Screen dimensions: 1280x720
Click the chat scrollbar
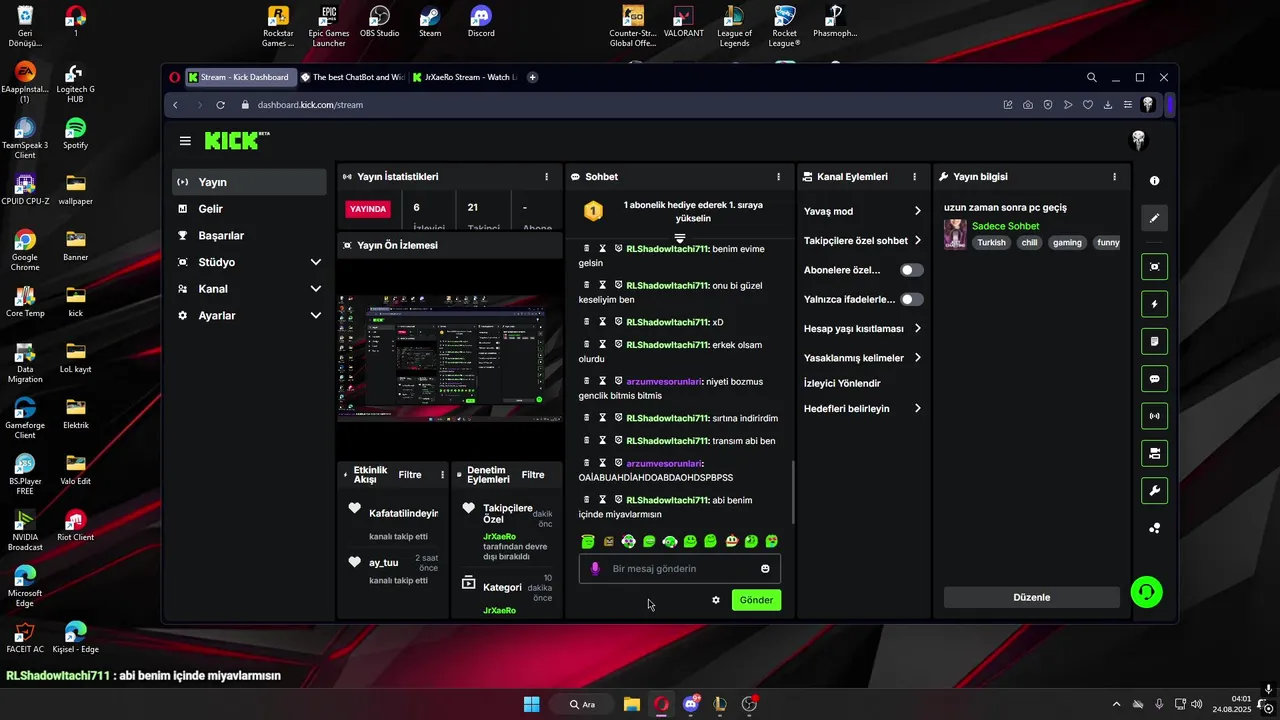click(793, 491)
